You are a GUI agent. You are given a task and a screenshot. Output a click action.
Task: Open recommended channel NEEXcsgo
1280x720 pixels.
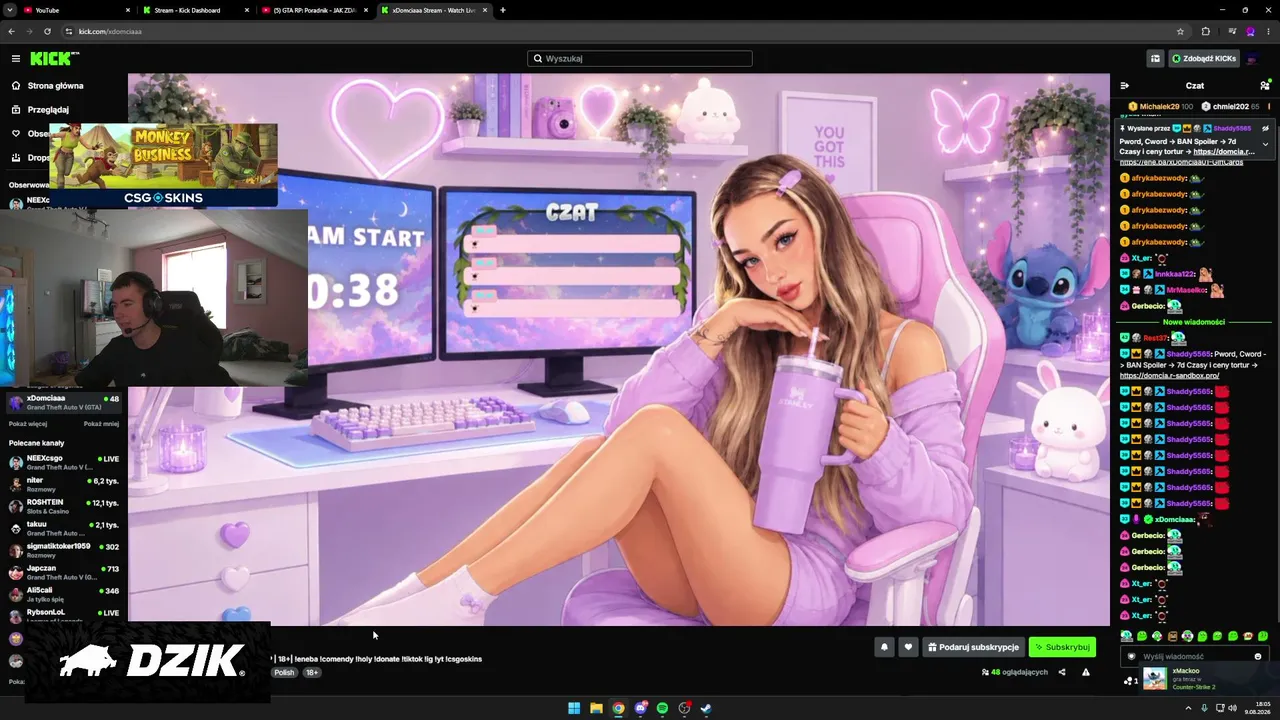(x=64, y=462)
